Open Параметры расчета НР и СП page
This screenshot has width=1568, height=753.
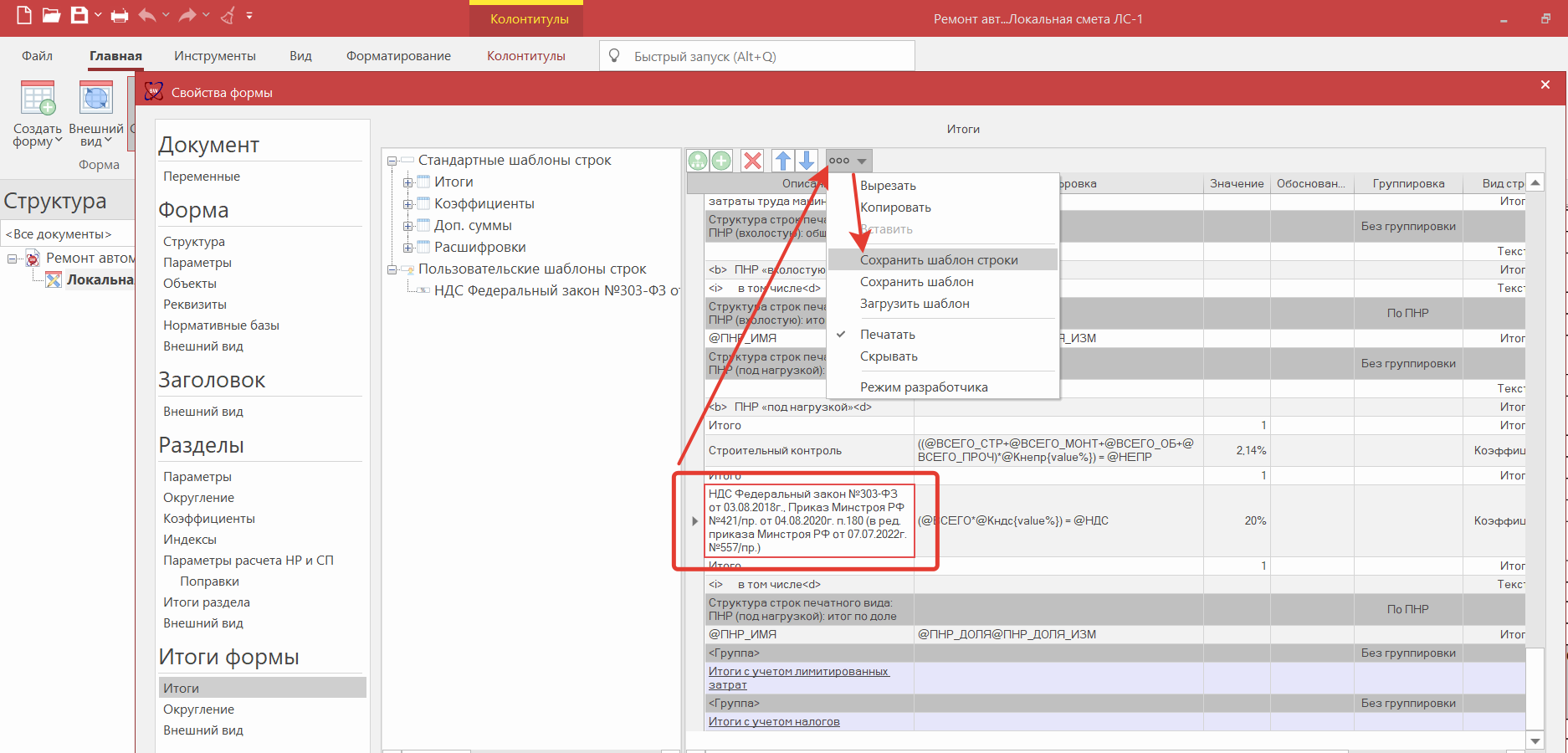point(249,561)
